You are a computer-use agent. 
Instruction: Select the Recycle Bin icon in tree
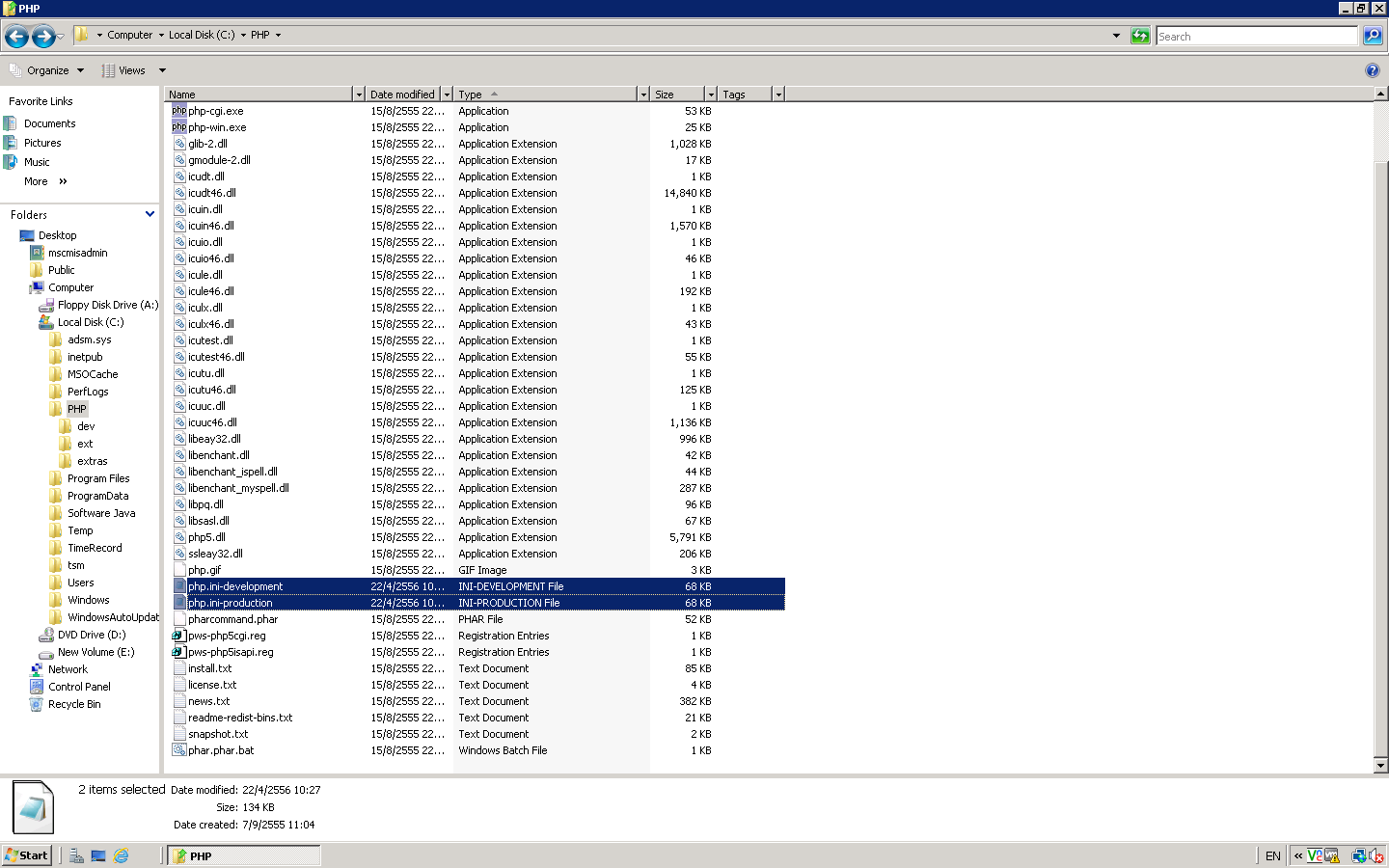tap(37, 704)
